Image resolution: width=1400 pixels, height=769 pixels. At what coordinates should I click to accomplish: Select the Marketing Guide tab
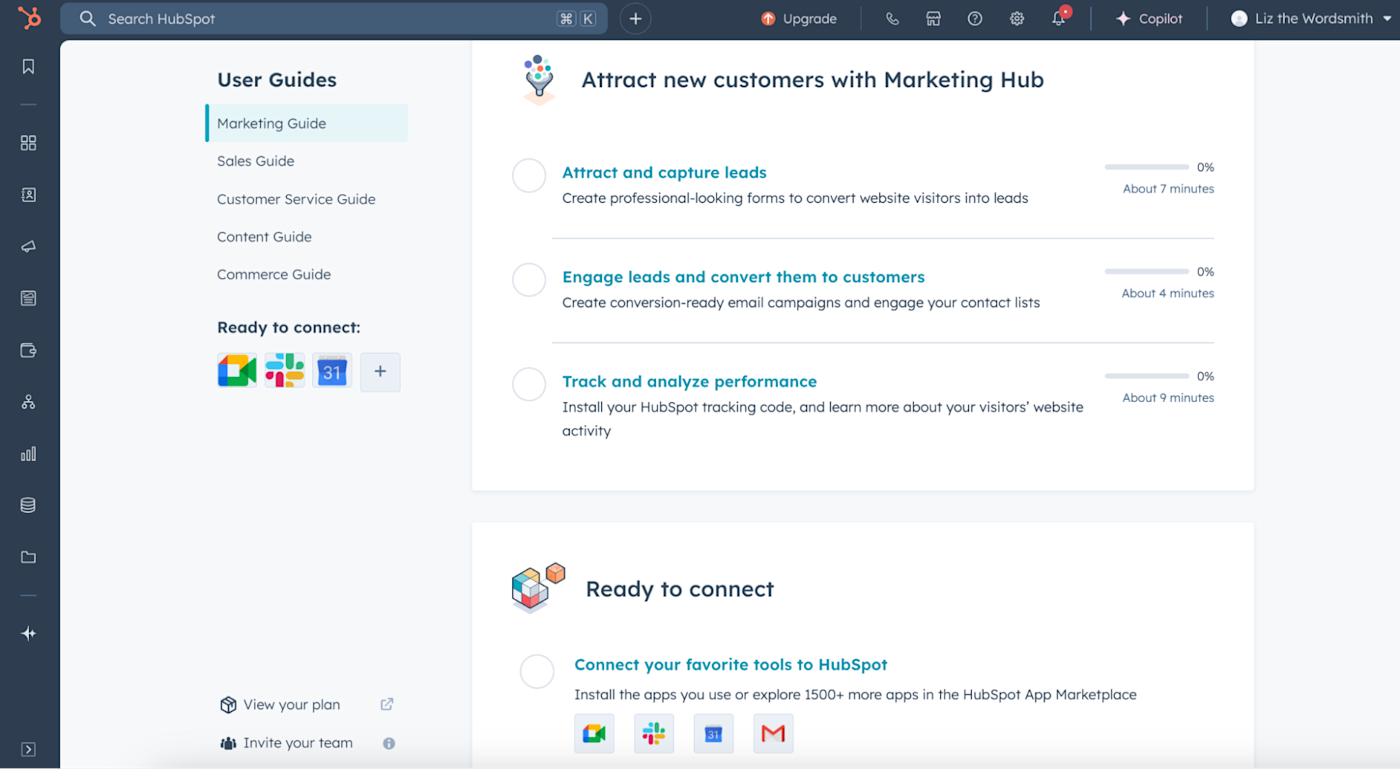(307, 123)
